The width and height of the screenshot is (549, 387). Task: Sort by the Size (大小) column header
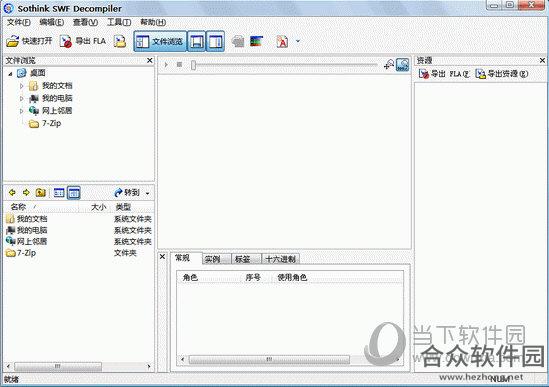96,207
